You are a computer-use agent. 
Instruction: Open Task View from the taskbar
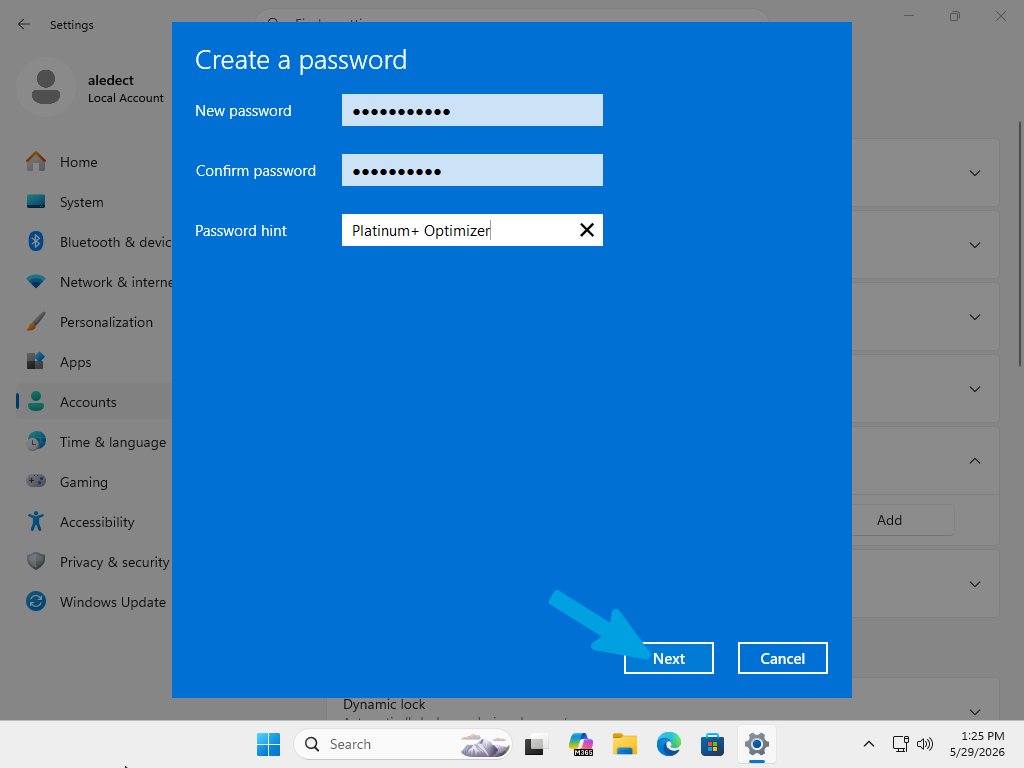(x=536, y=744)
